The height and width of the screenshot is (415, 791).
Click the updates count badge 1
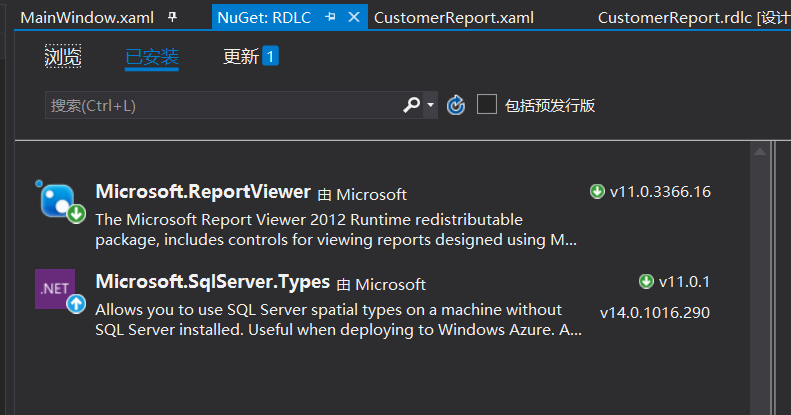pos(270,56)
